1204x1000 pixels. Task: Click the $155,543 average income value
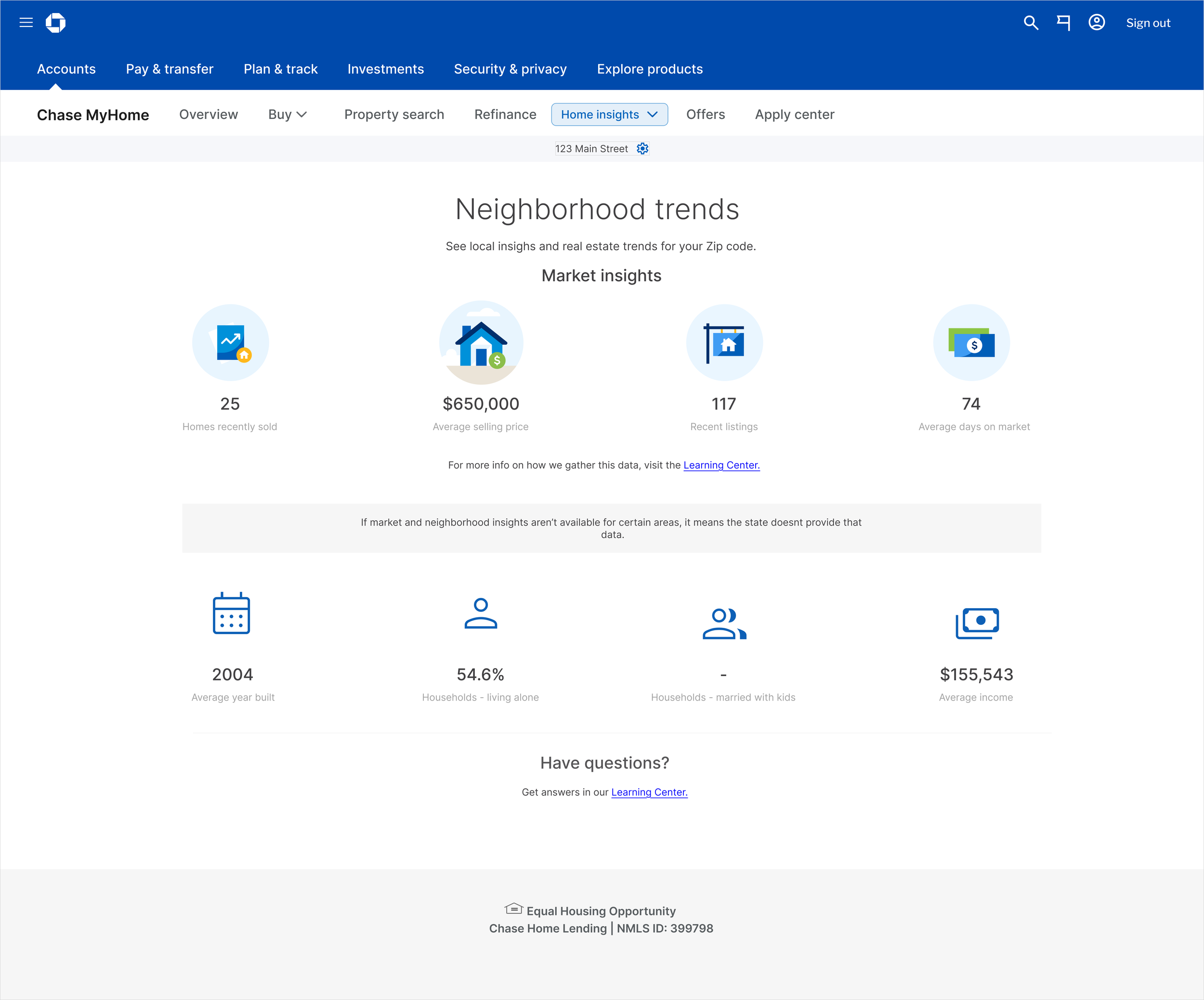click(x=976, y=675)
